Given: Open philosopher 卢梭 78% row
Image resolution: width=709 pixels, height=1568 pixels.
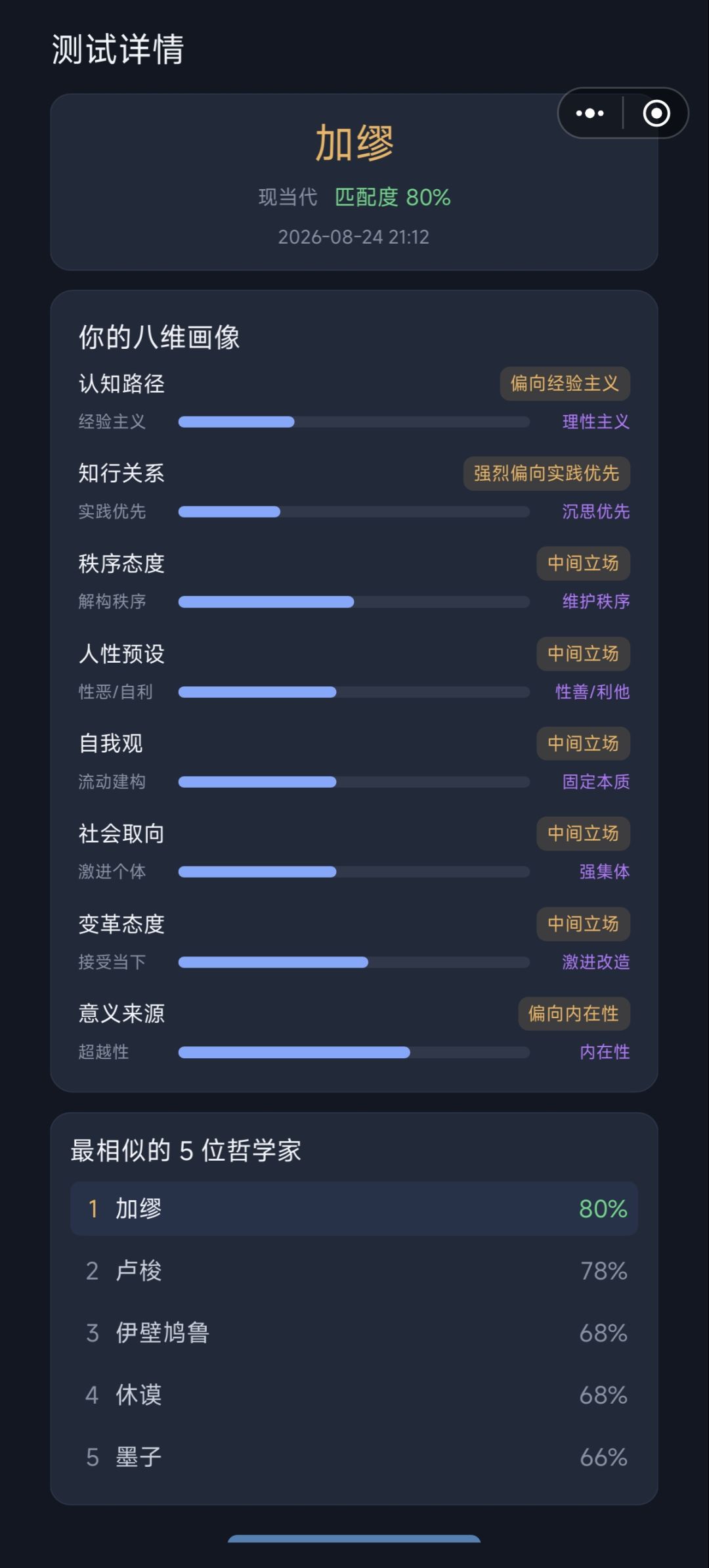Looking at the screenshot, I should point(354,1270).
